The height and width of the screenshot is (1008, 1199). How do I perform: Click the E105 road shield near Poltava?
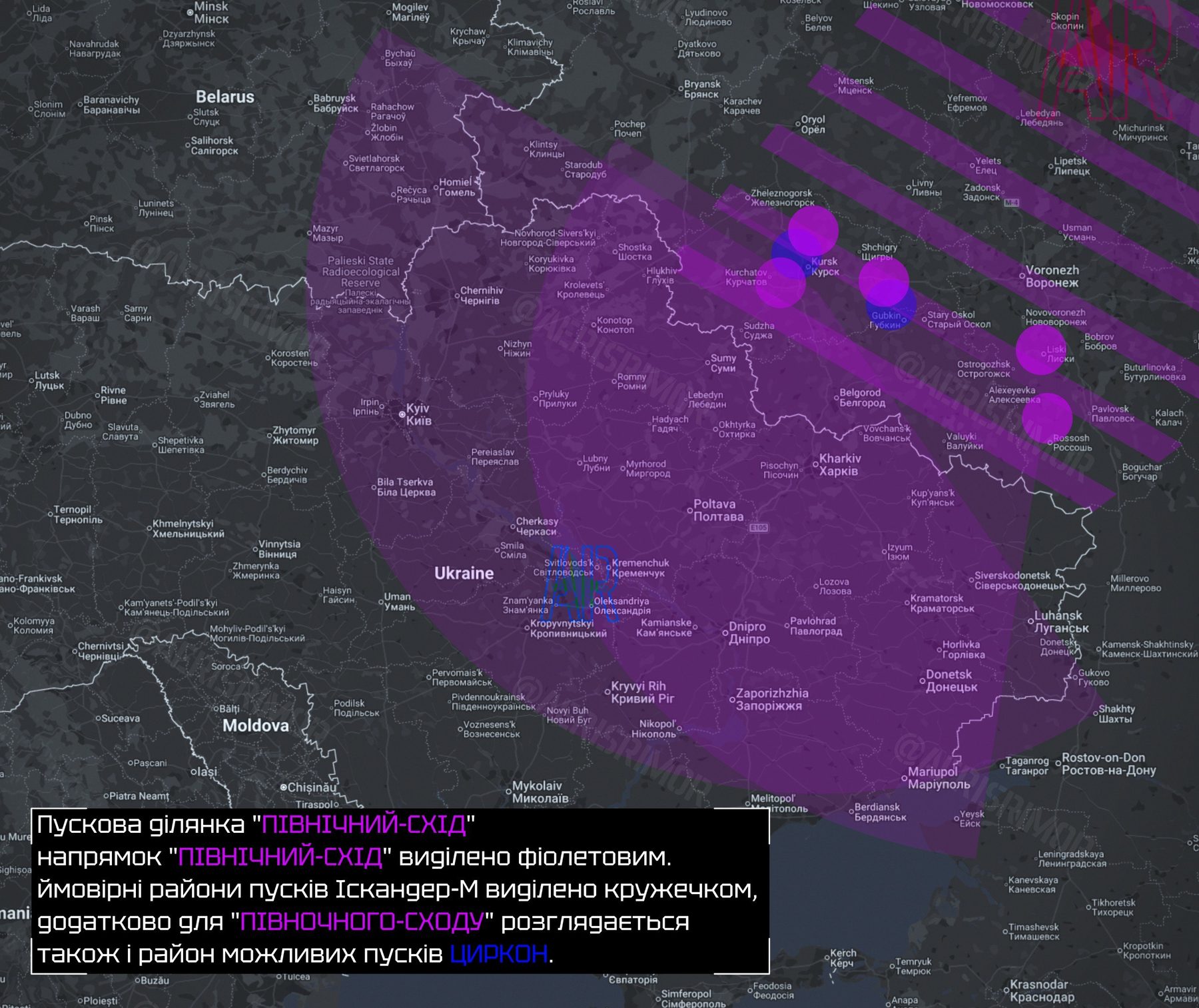tap(759, 528)
